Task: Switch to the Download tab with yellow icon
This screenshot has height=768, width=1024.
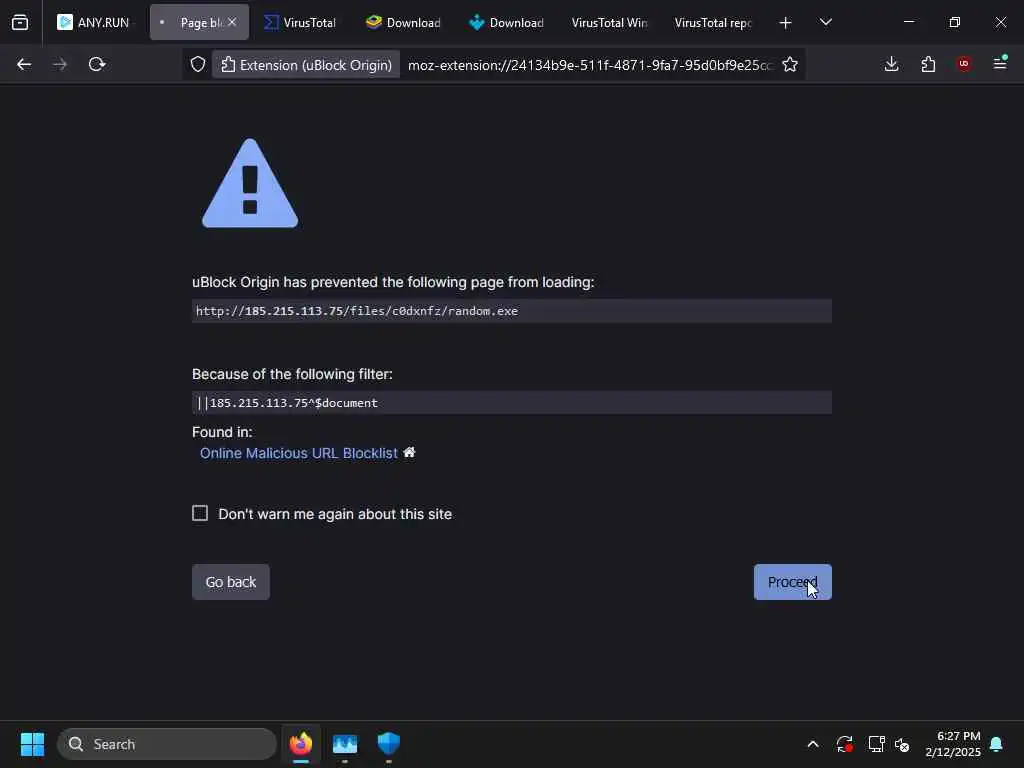Action: pos(403,23)
